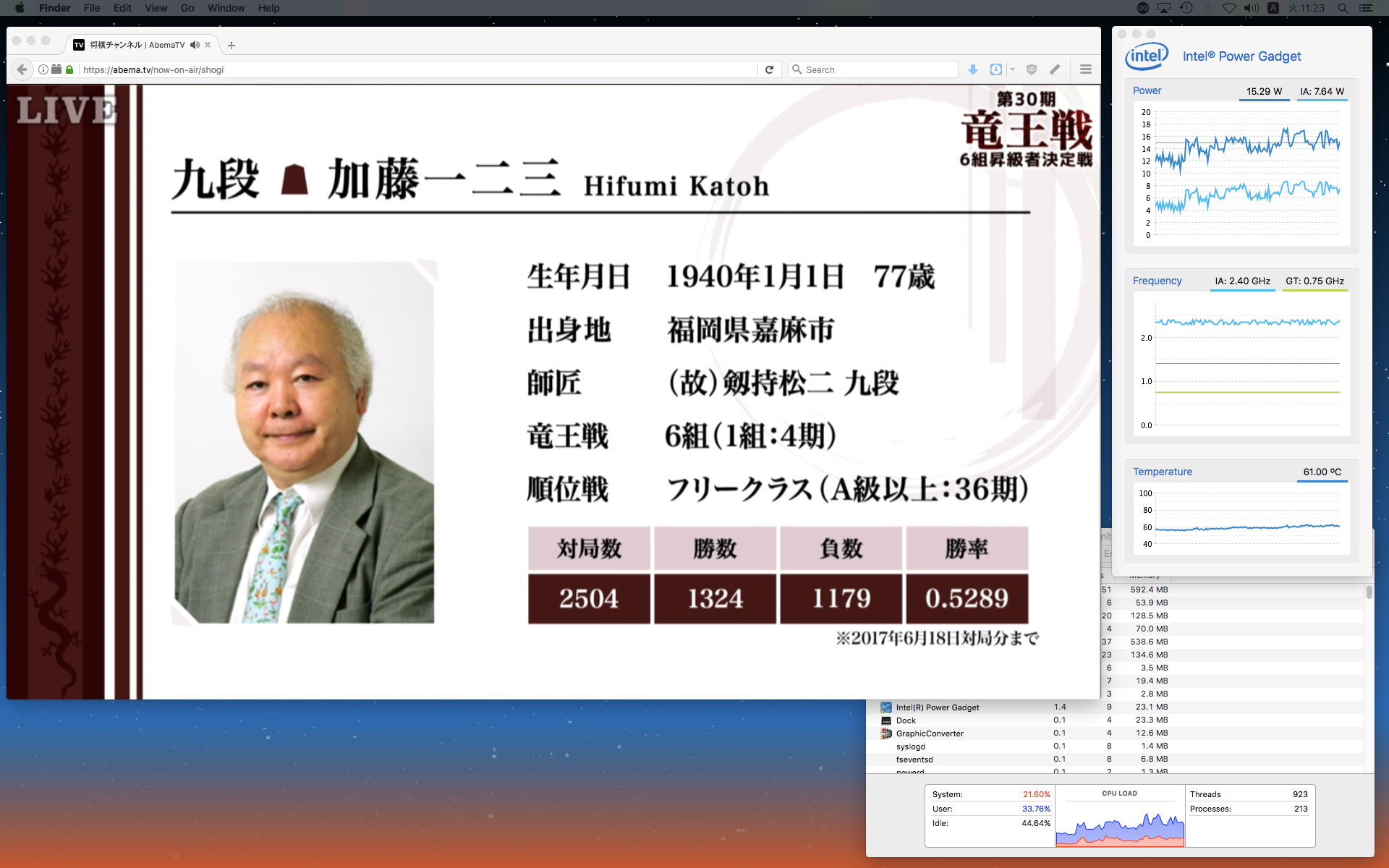Open the downloads arrow icon
The image size is (1389, 868).
click(973, 69)
